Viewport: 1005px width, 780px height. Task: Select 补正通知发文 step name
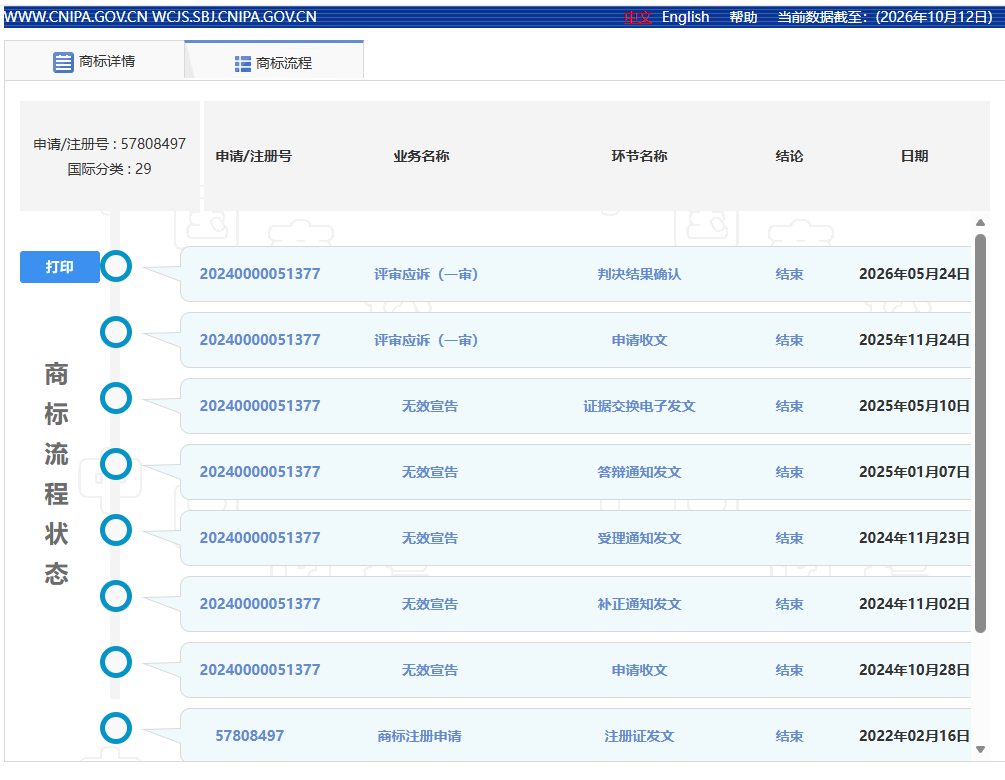click(x=639, y=604)
